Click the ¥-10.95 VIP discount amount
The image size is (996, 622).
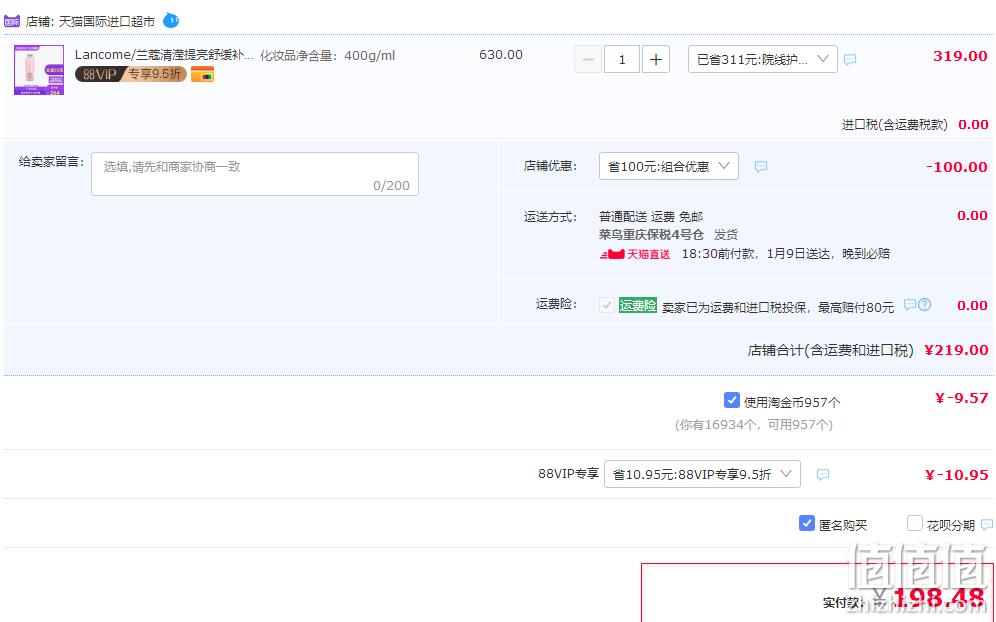957,475
